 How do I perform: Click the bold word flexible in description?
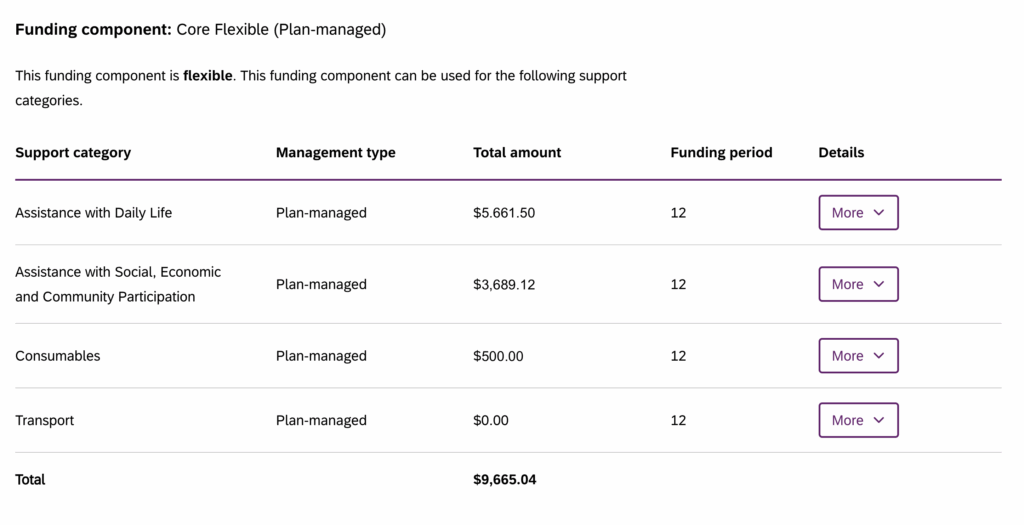(208, 76)
